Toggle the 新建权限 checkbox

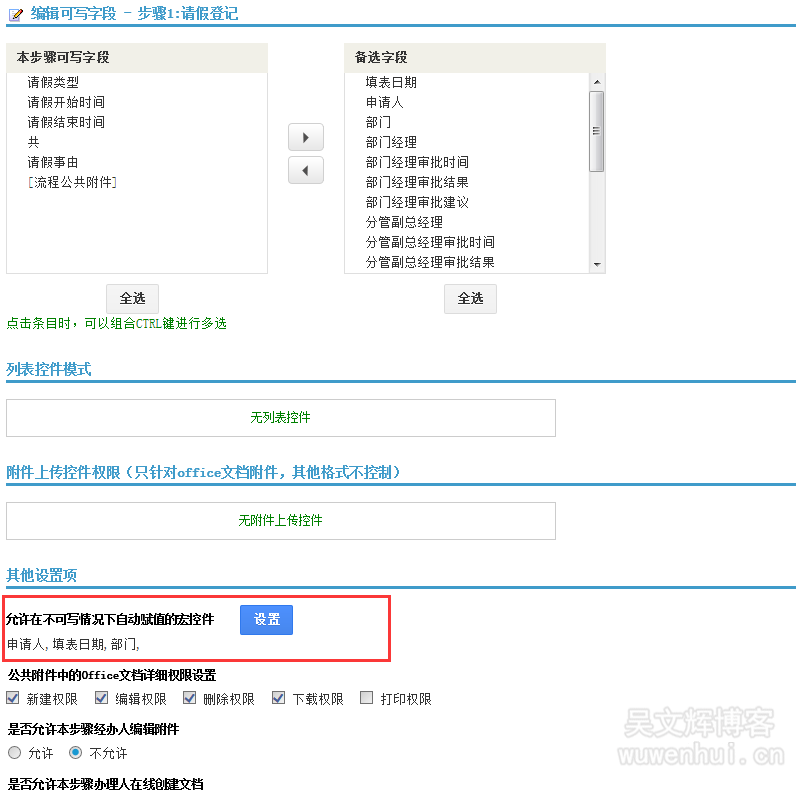14,698
